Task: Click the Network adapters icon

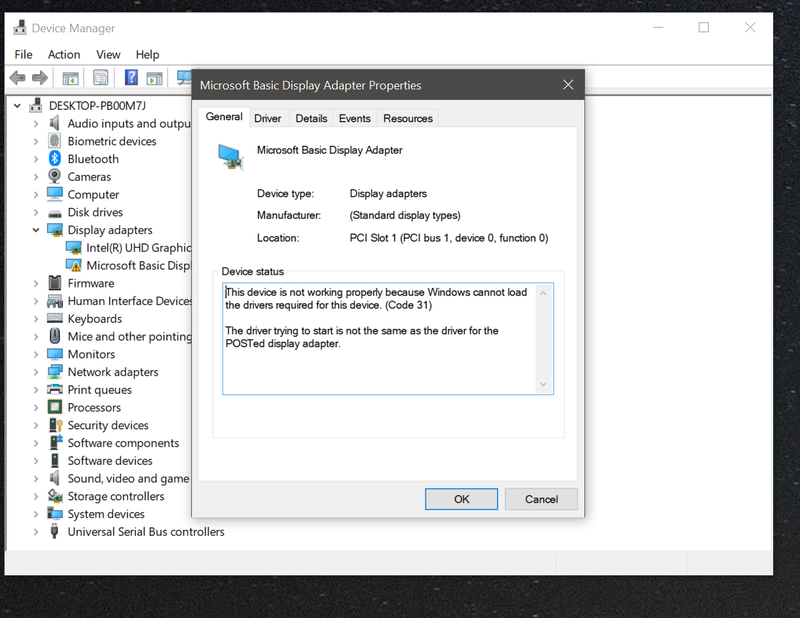Action: pos(55,372)
